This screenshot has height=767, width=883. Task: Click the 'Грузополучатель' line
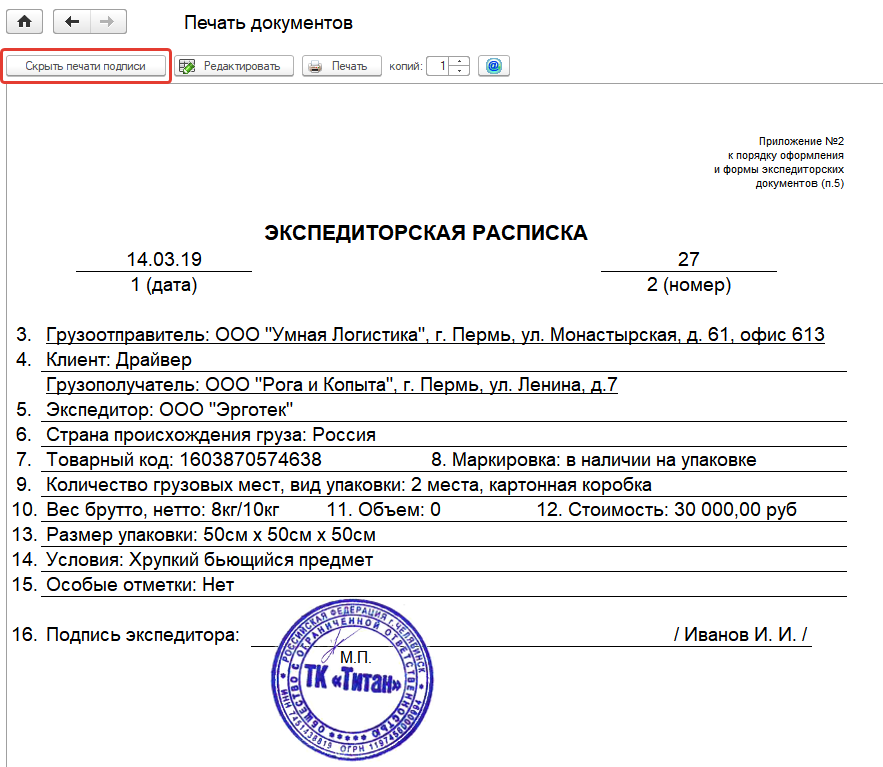332,385
